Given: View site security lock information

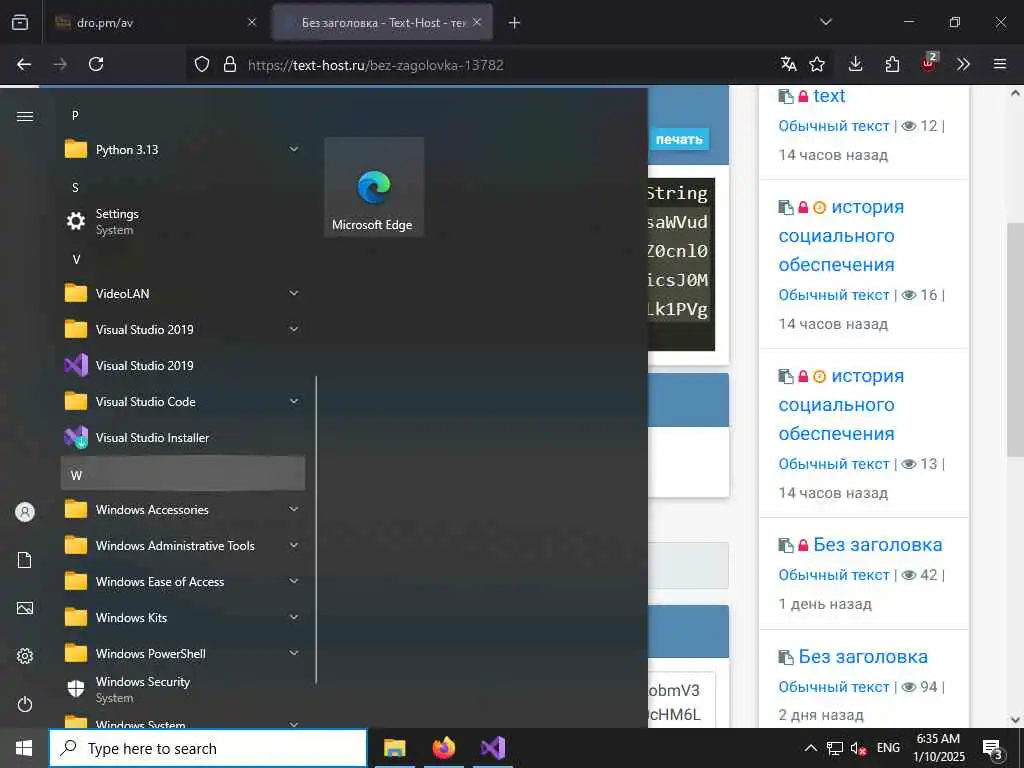Looking at the screenshot, I should (230, 64).
